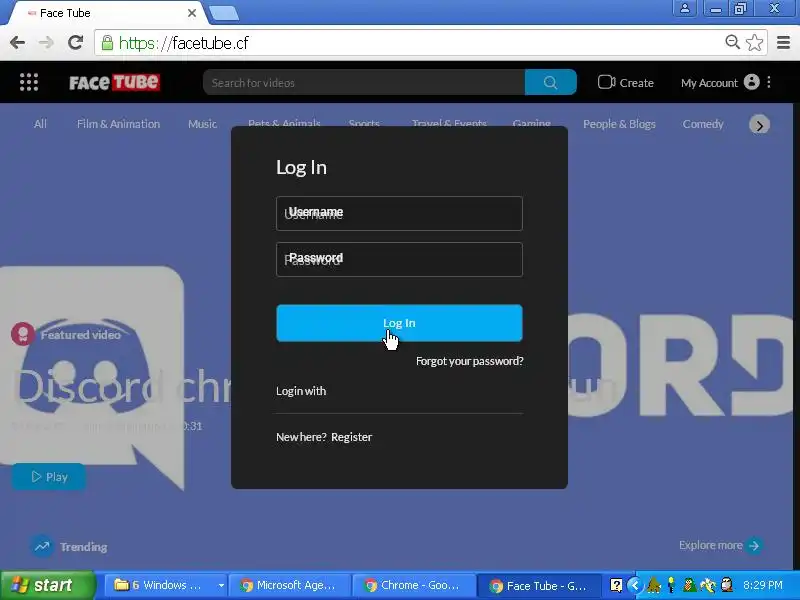Click the My Account text
The height and width of the screenshot is (600, 800).
[x=709, y=83]
